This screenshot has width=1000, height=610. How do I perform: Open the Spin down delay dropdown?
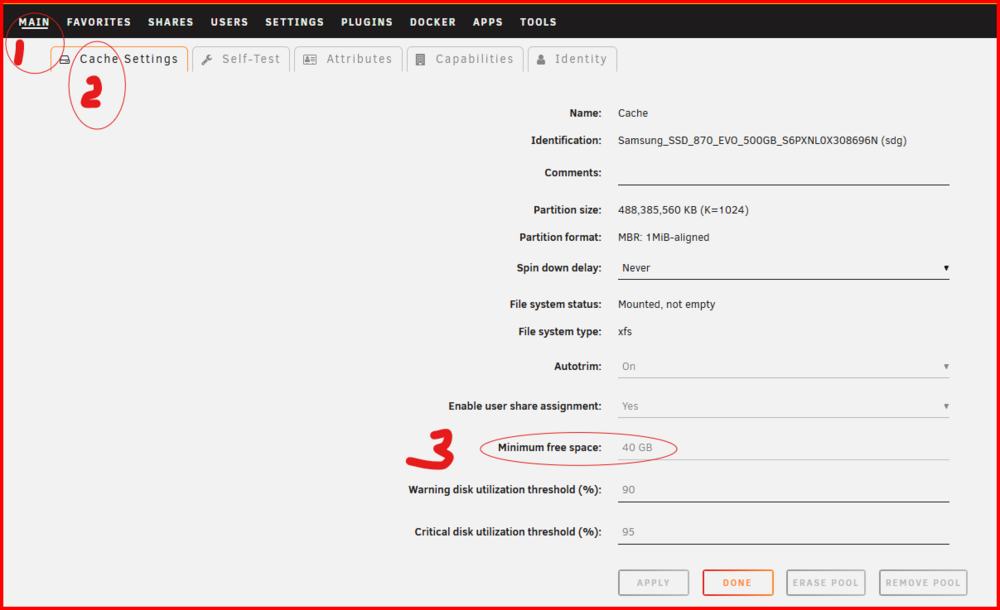(783, 268)
